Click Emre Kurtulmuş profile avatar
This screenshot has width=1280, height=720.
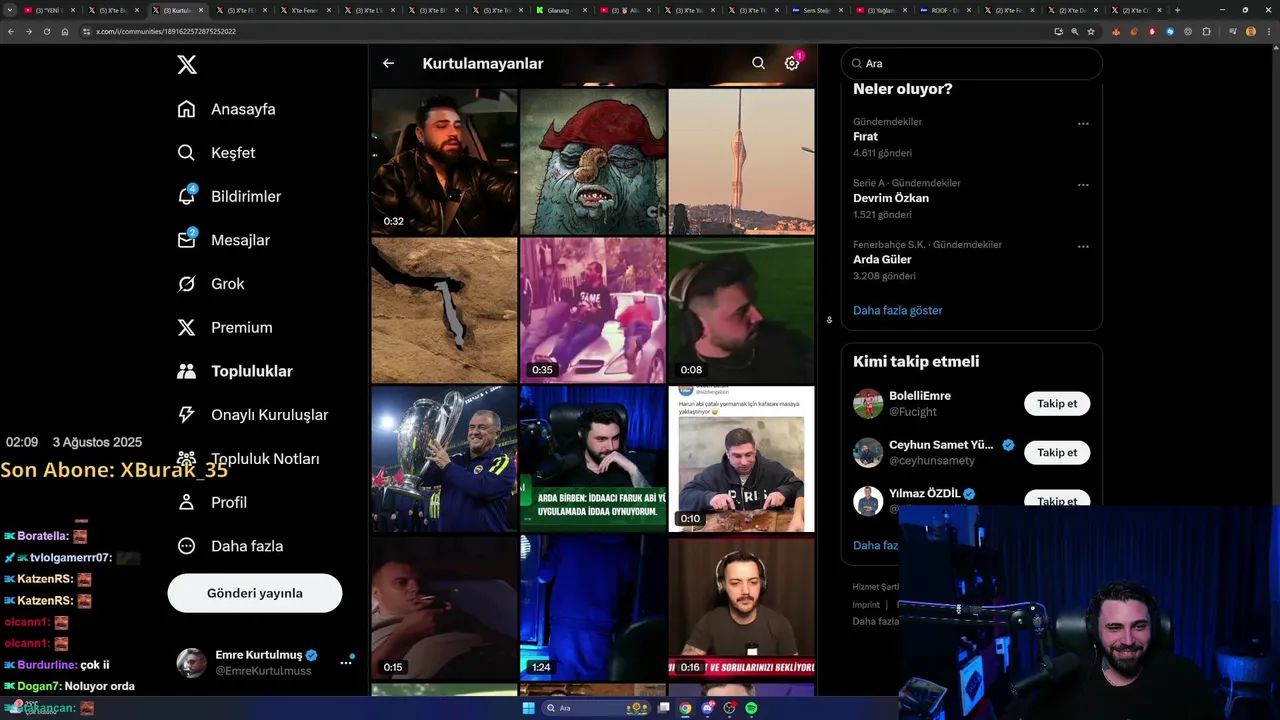pyautogui.click(x=192, y=662)
